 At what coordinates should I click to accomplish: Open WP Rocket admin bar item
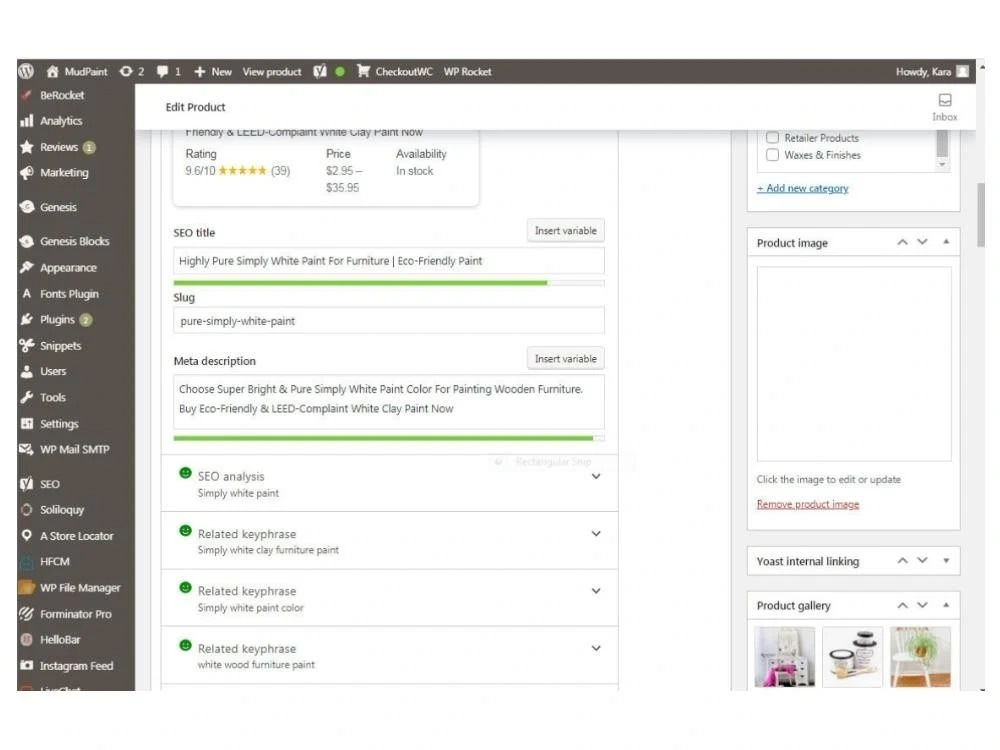pos(467,71)
